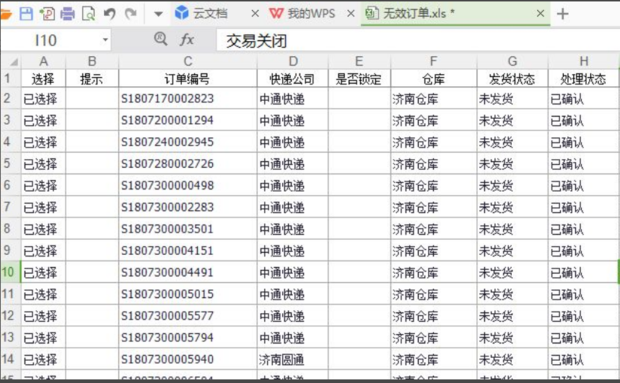Select column D header
Screen dimensions: 620x383
[x=293, y=61]
